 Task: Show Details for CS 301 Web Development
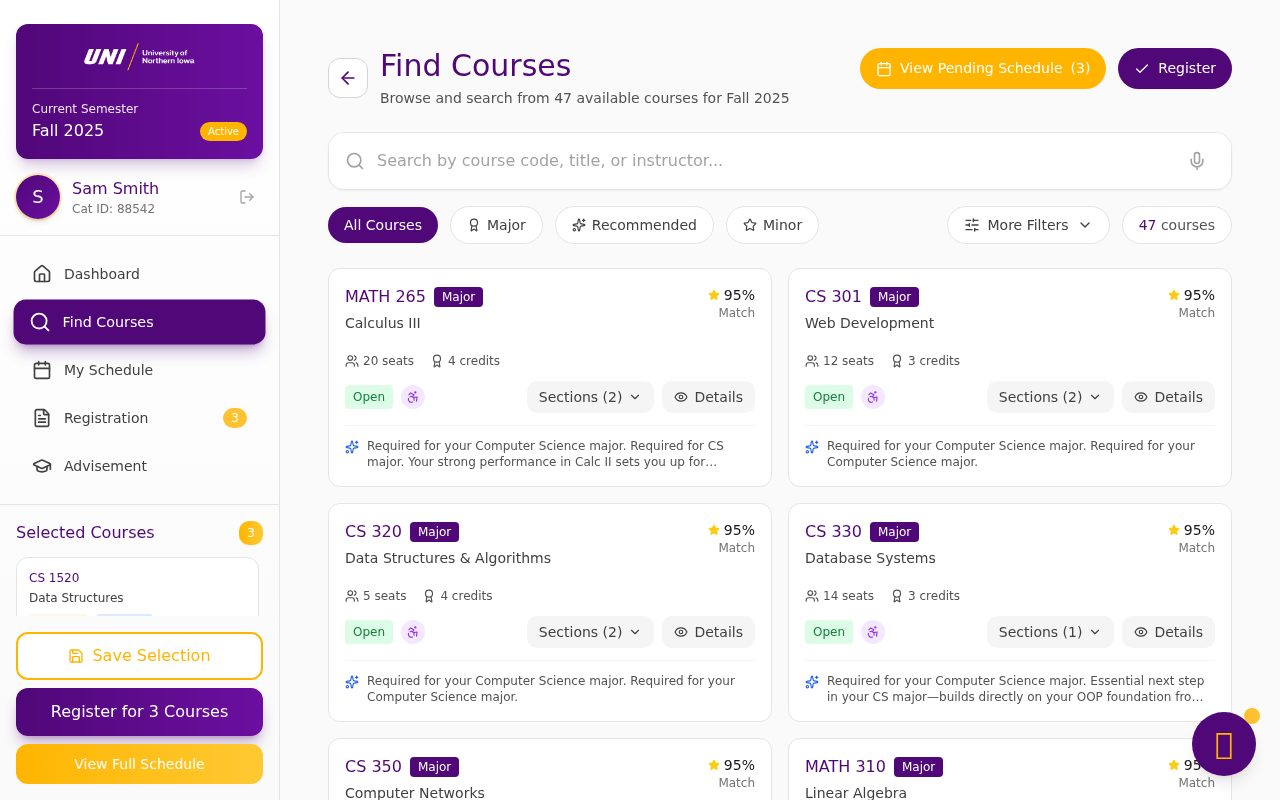point(1168,397)
